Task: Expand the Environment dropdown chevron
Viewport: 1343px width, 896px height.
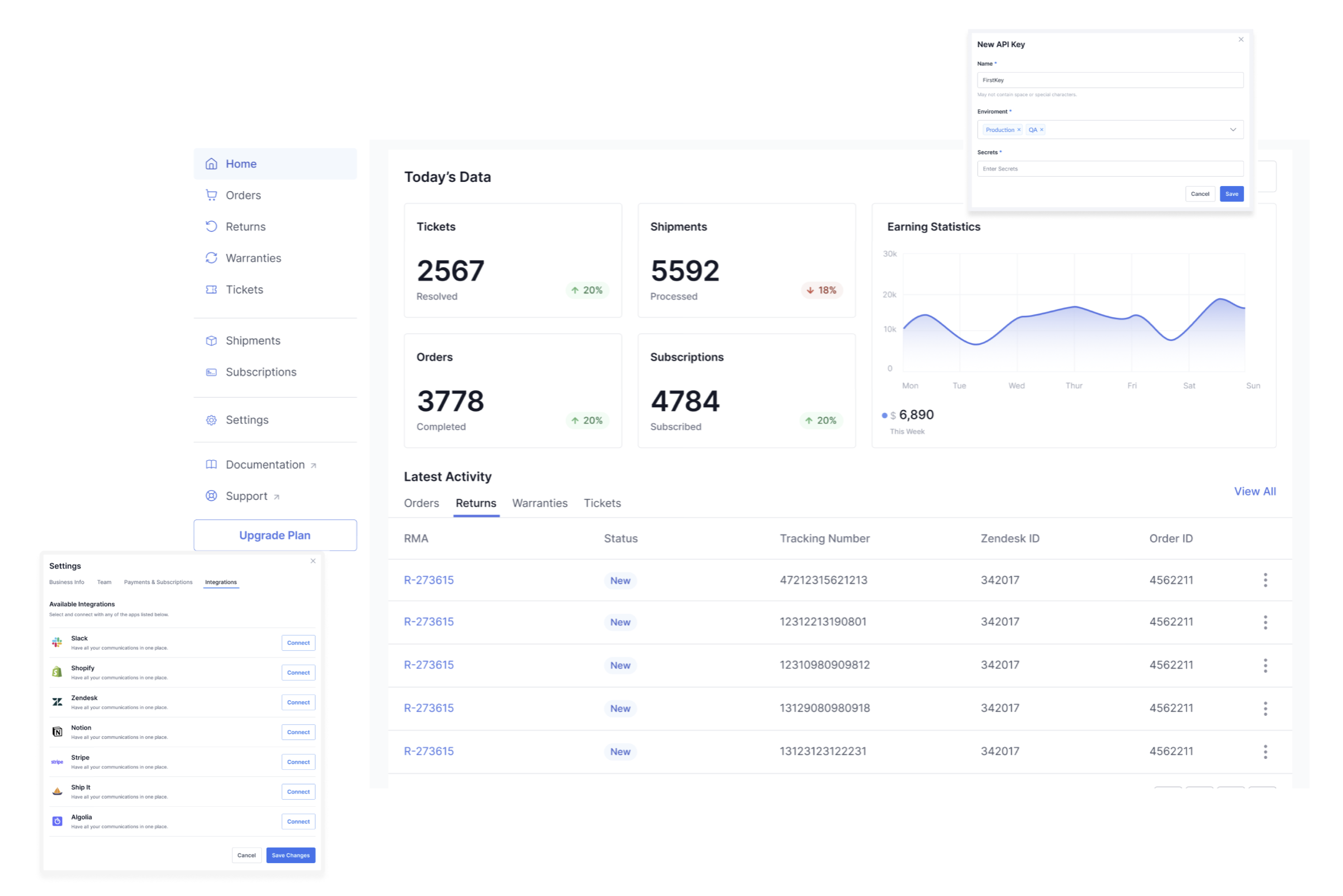Action: coord(1233,130)
